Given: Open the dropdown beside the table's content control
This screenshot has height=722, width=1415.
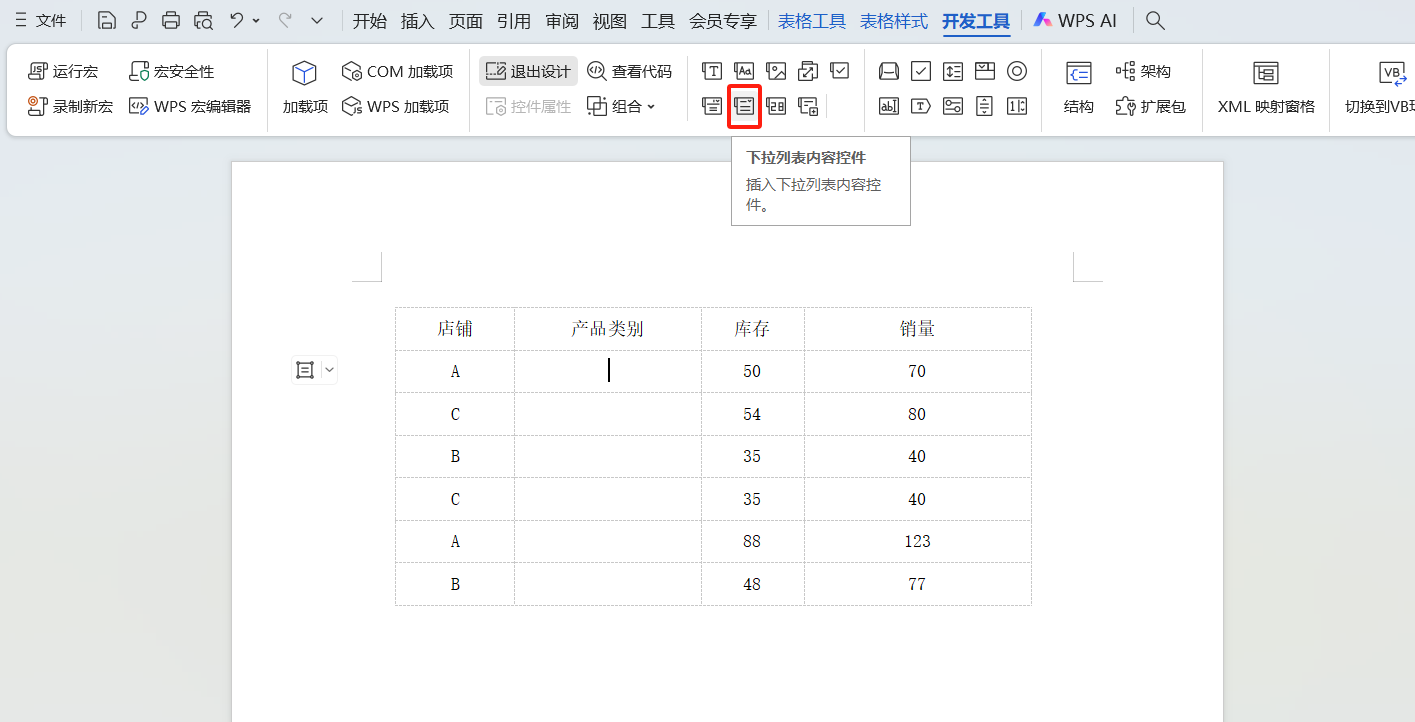Looking at the screenshot, I should pos(329,369).
